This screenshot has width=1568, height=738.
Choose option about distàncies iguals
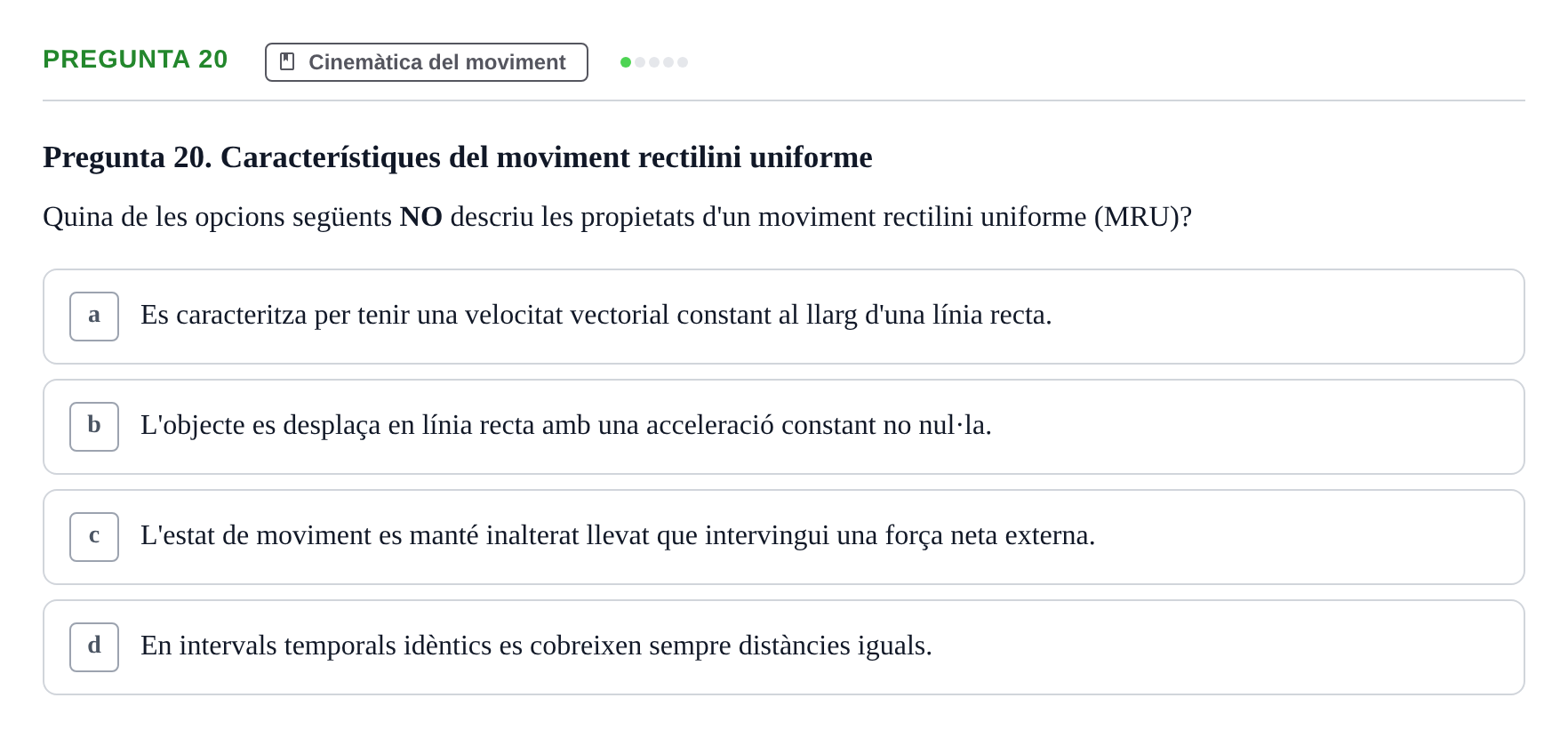pyautogui.click(x=784, y=647)
